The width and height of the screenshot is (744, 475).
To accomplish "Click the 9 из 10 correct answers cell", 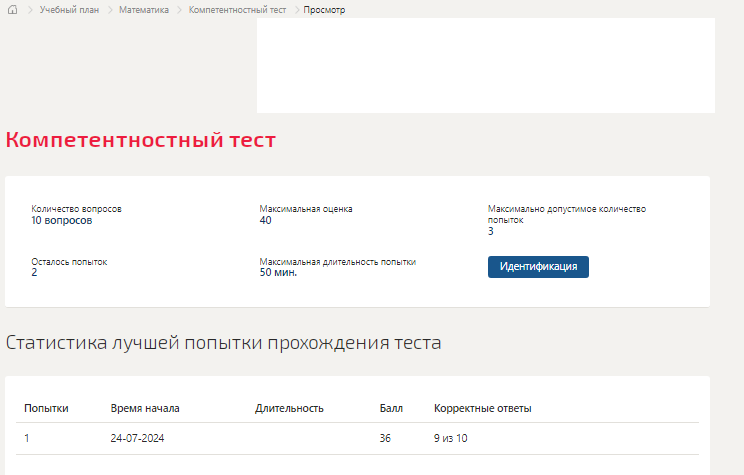I will [x=450, y=439].
